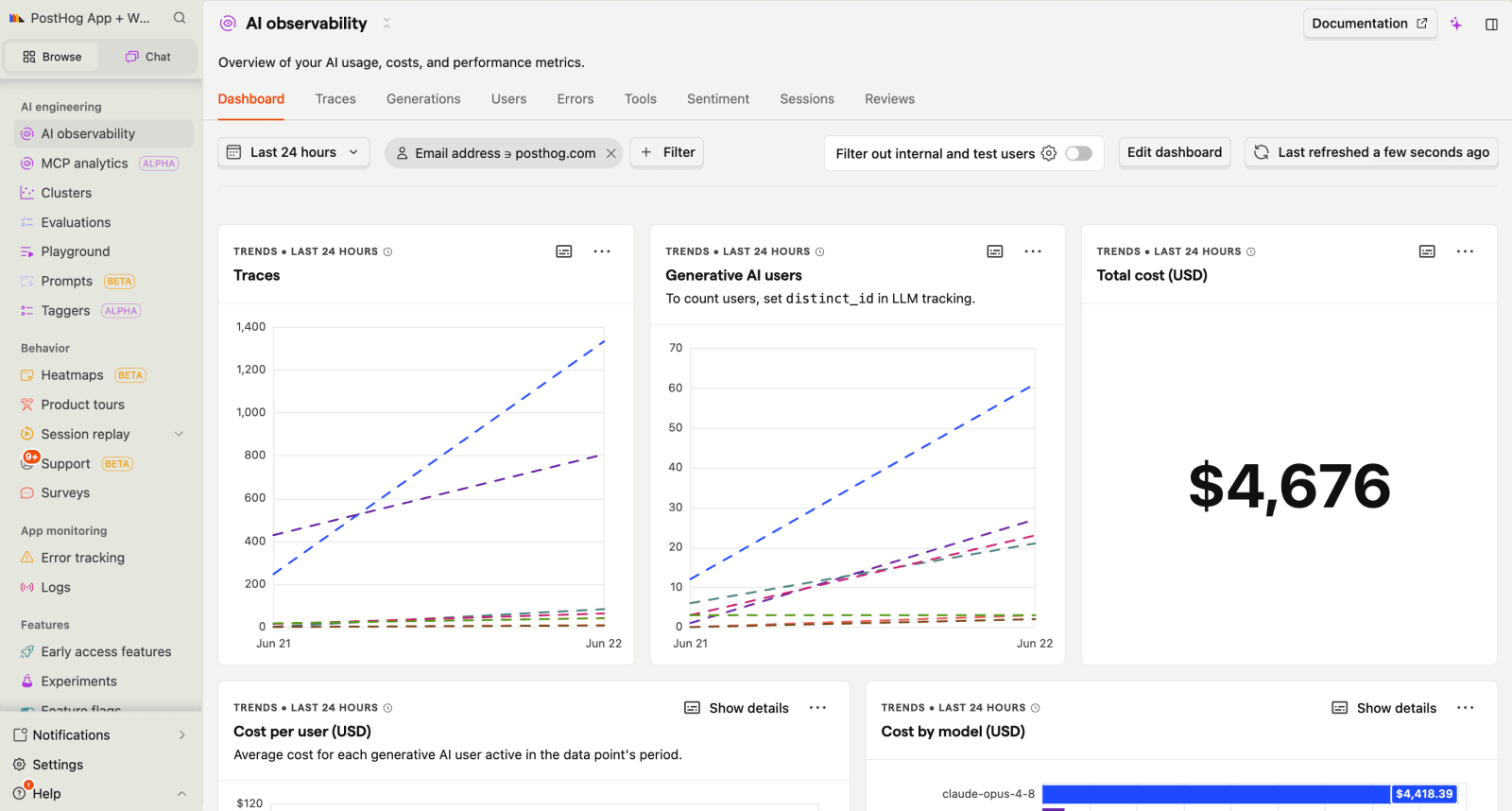
Task: Open the PostHog App project switcher
Action: [x=80, y=18]
